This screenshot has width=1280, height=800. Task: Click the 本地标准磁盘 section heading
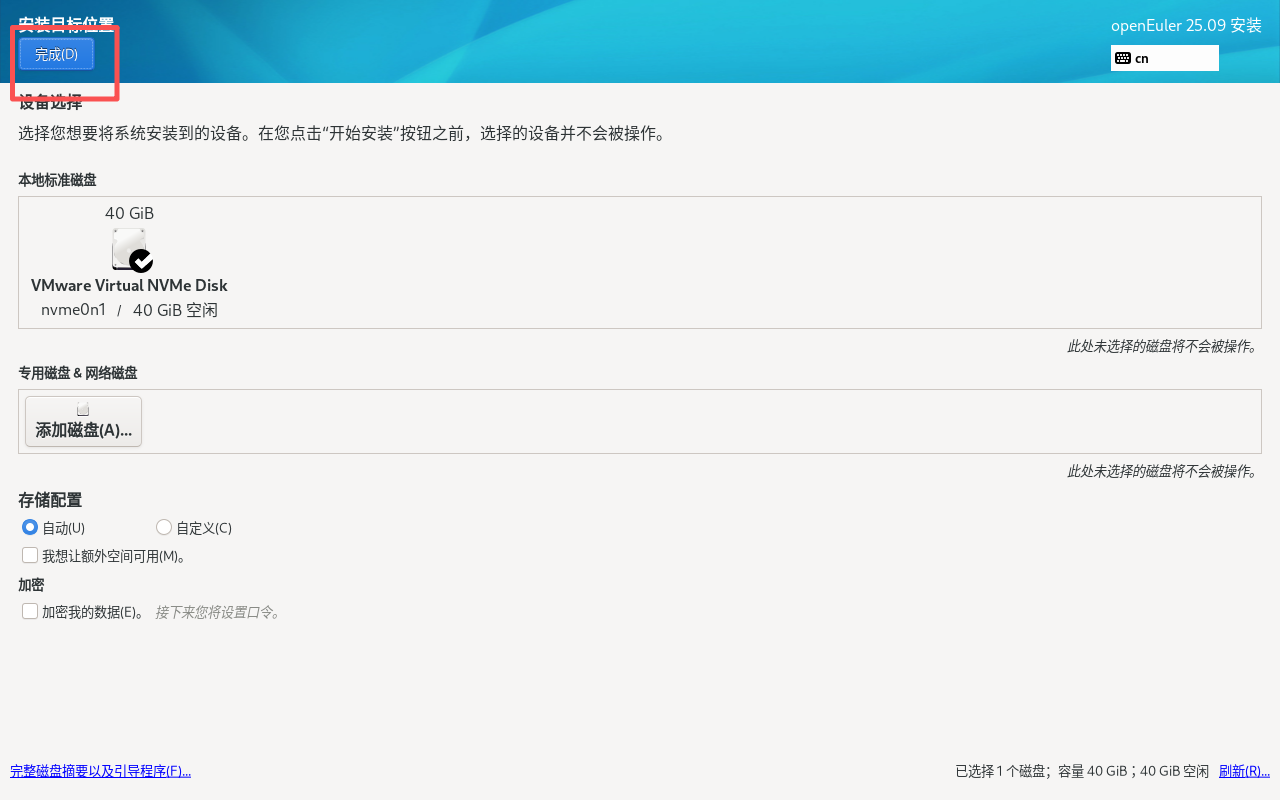pyautogui.click(x=57, y=180)
